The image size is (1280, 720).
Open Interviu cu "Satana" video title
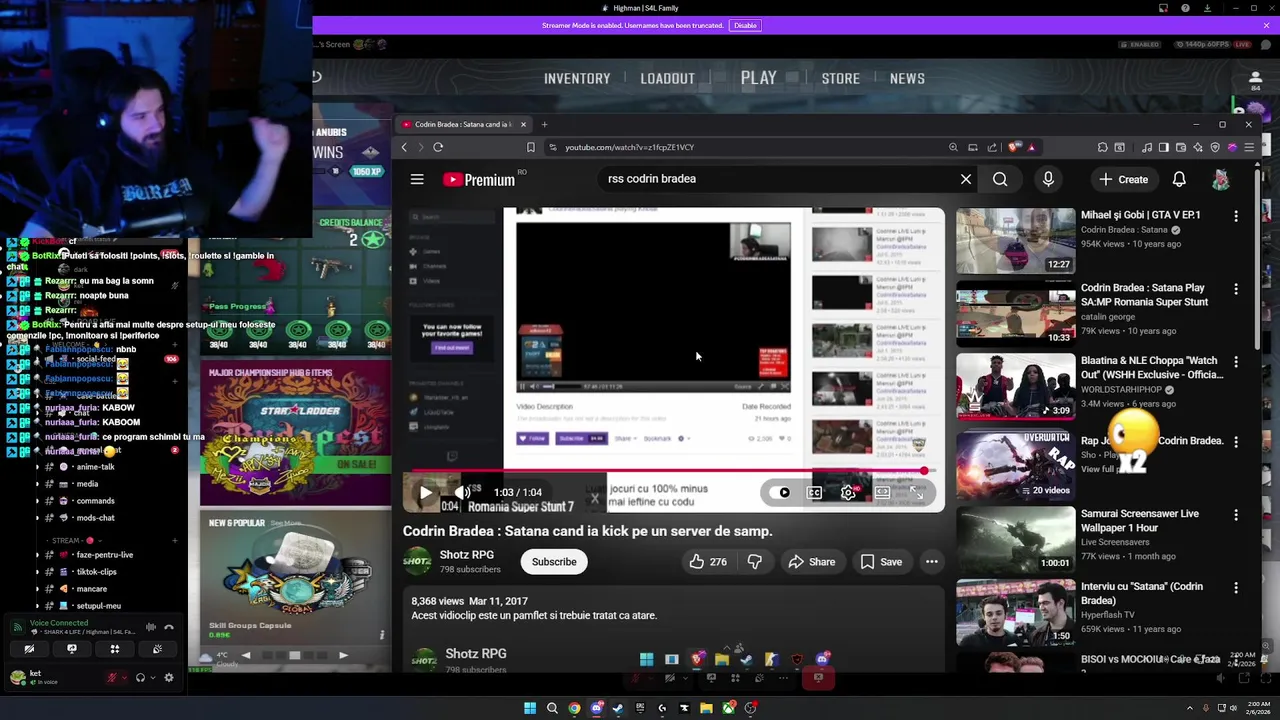coord(1142,593)
